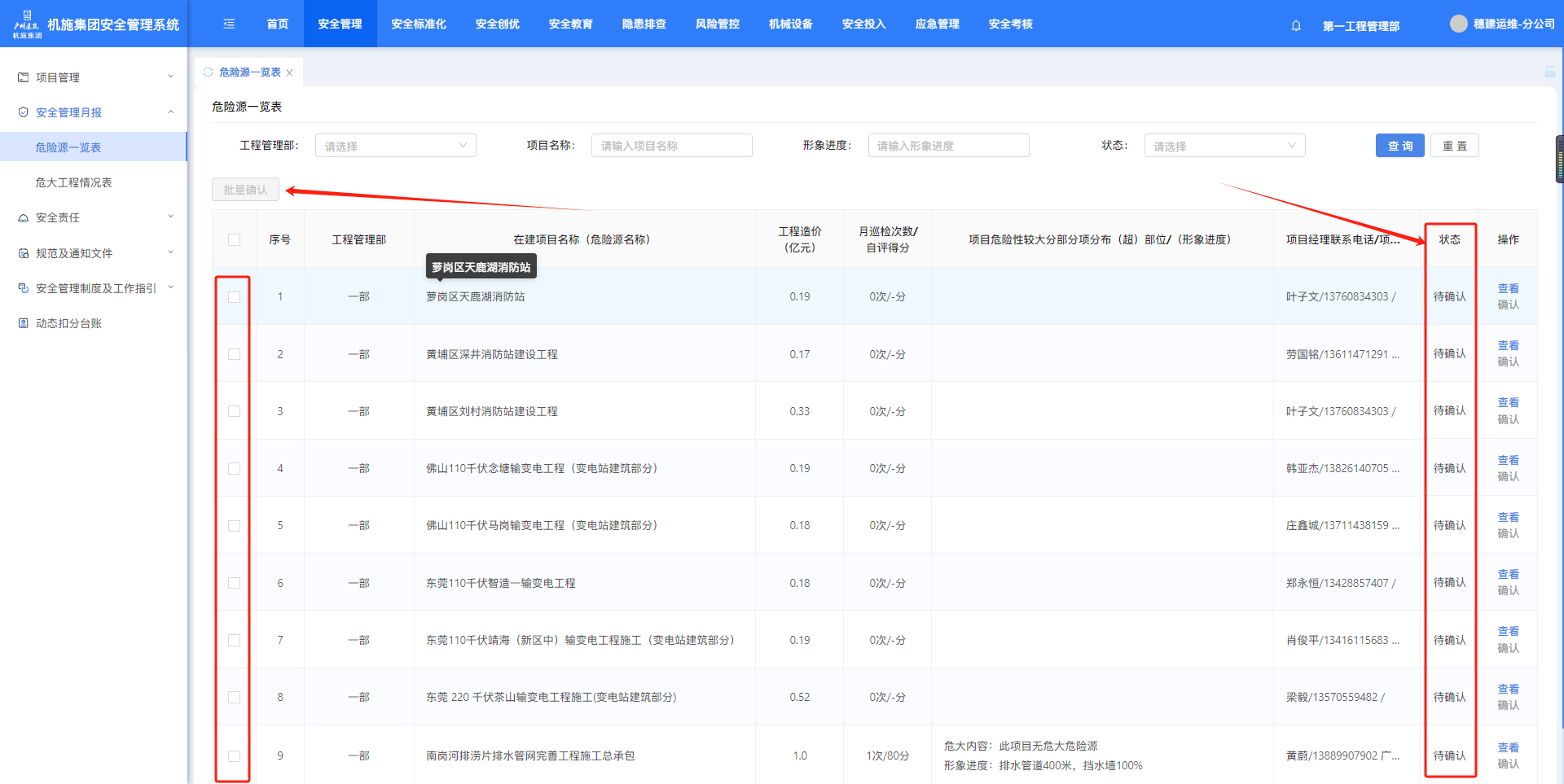Click the 动态扣分台账 sidebar icon
Screen dimensions: 1564x784
tap(24, 323)
